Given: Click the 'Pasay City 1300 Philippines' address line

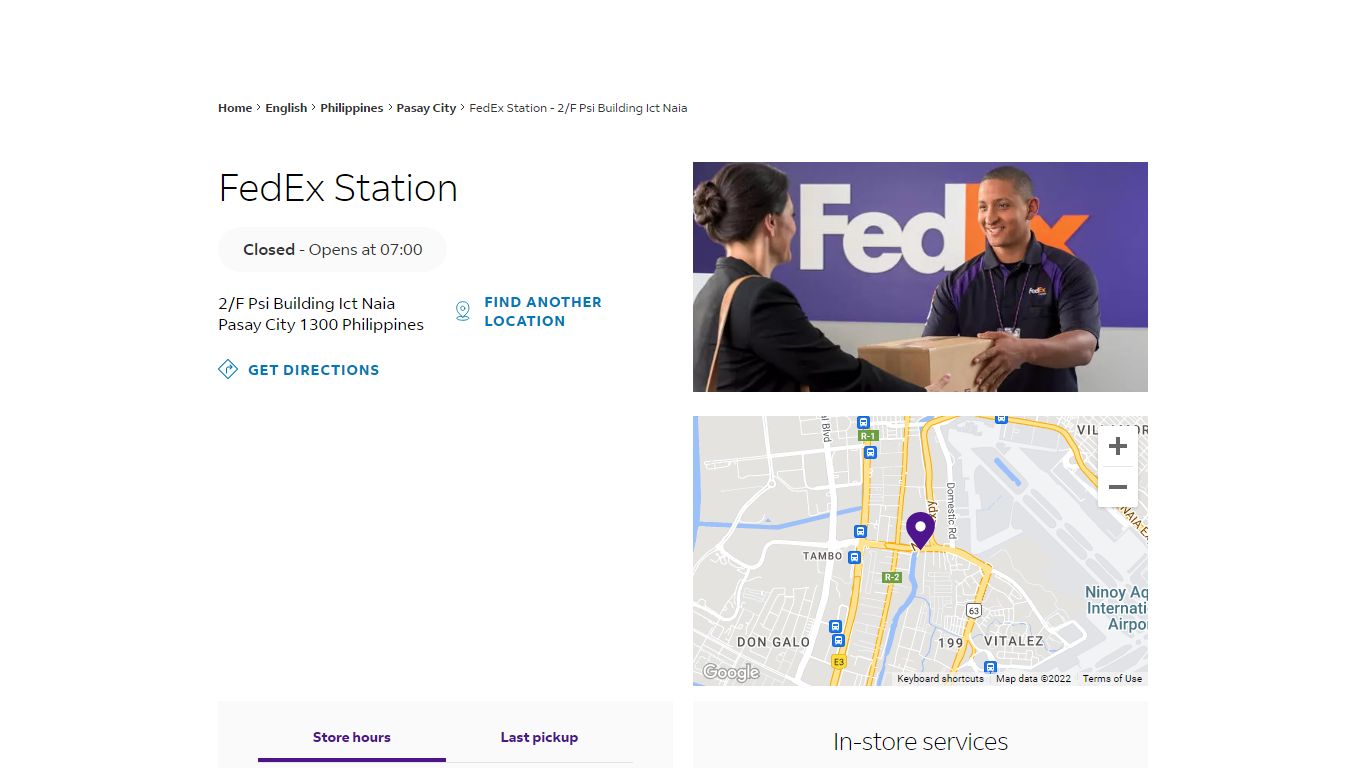Looking at the screenshot, I should 321,324.
